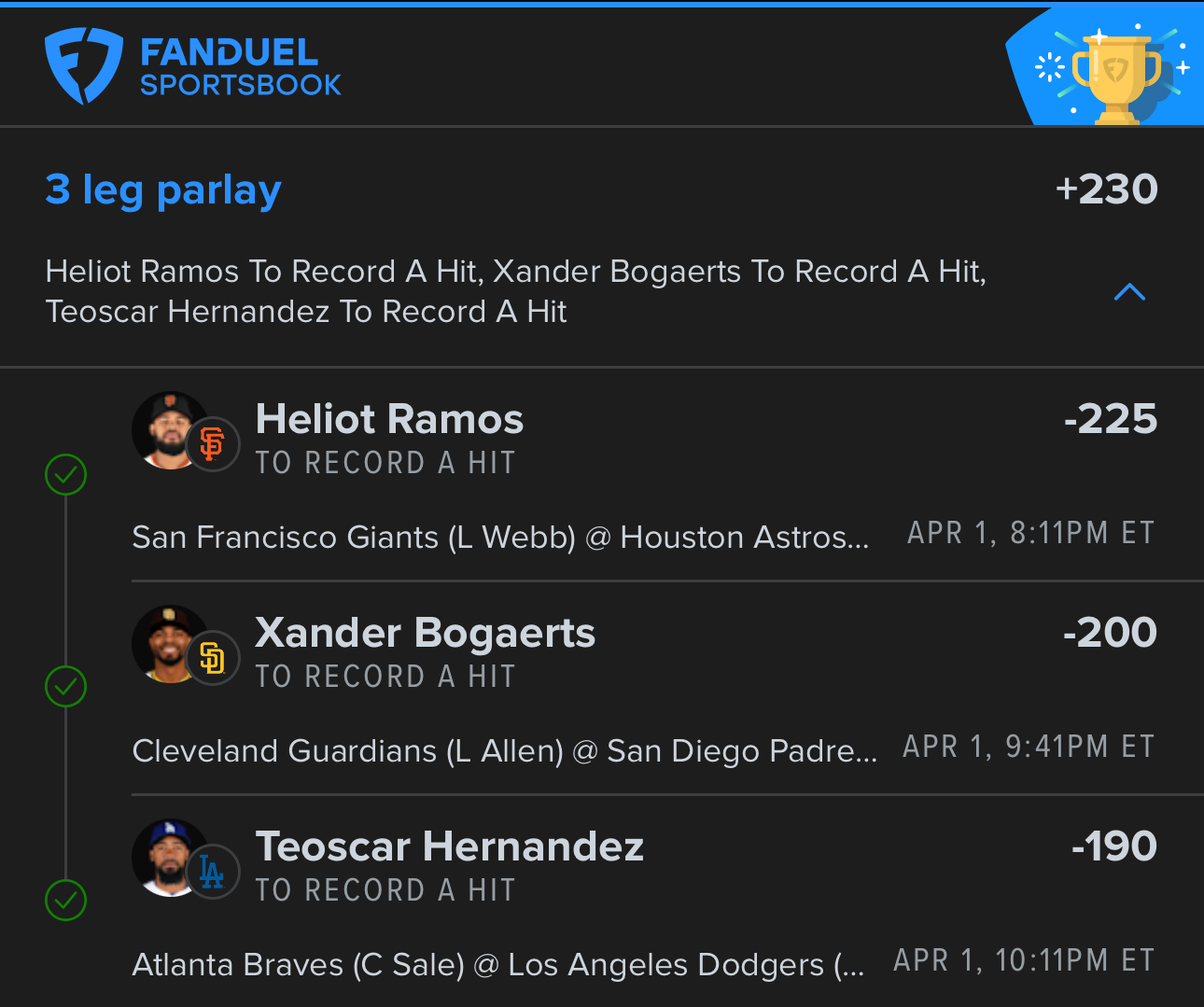Select the -200 odds for Xander Bogaerts
The width and height of the screenshot is (1204, 1007).
pos(1110,632)
